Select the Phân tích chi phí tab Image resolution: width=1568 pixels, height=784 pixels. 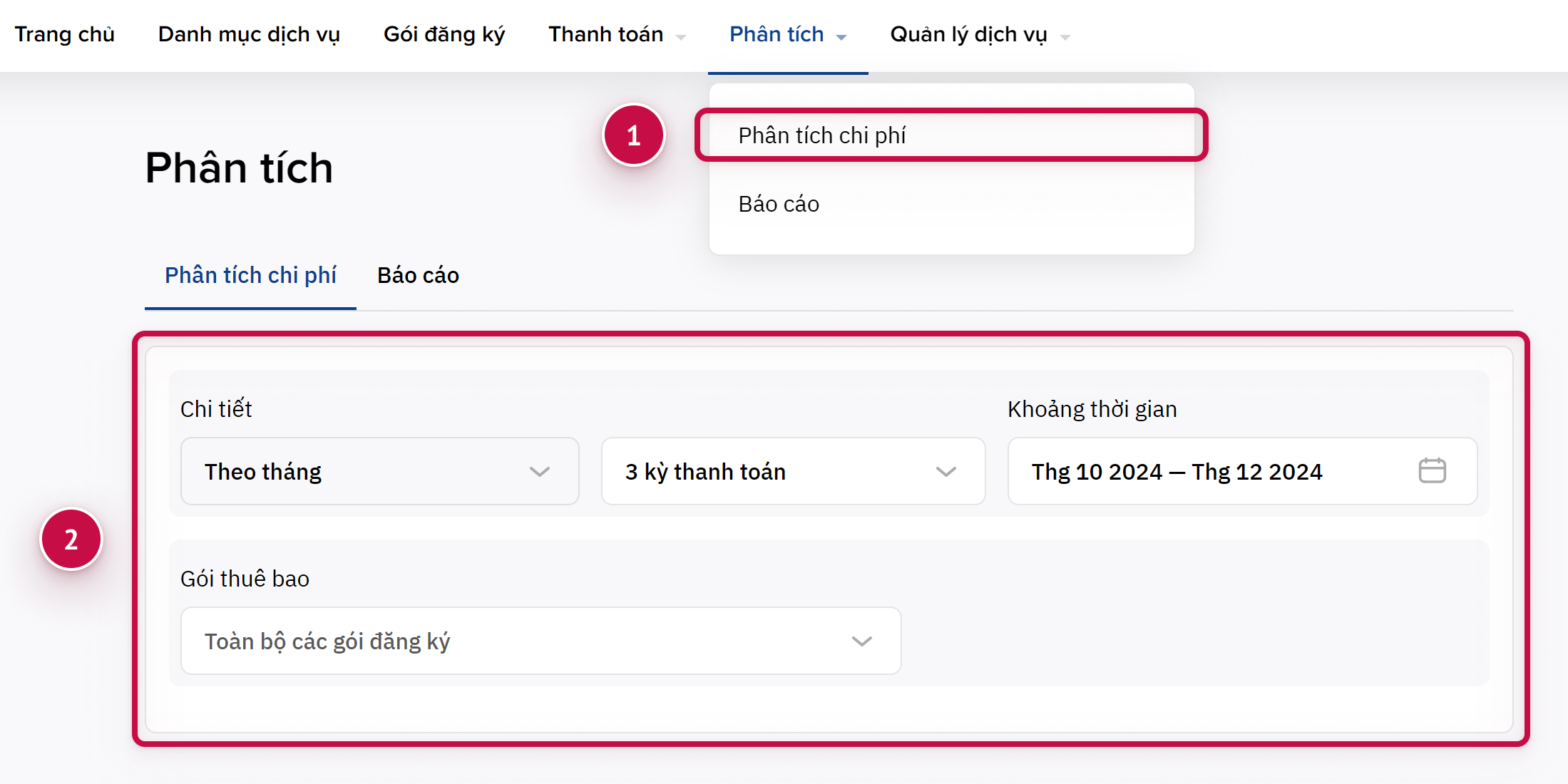[250, 276]
